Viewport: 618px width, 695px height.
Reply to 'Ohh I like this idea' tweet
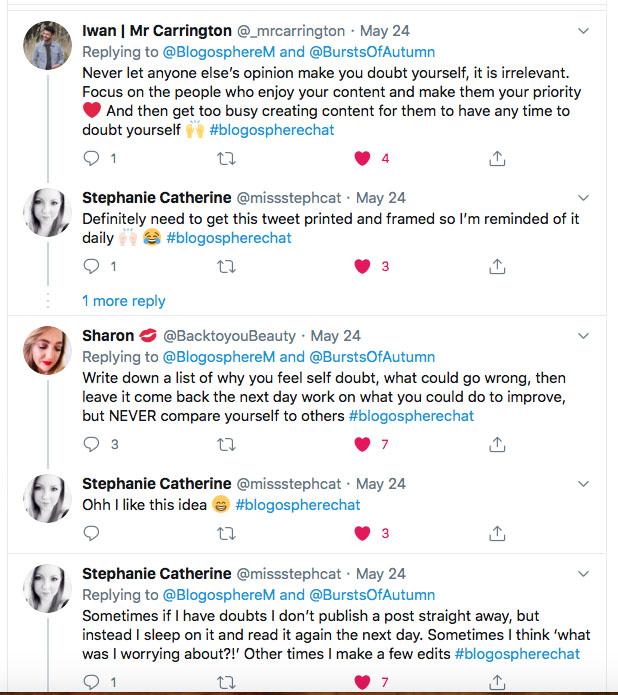91,533
